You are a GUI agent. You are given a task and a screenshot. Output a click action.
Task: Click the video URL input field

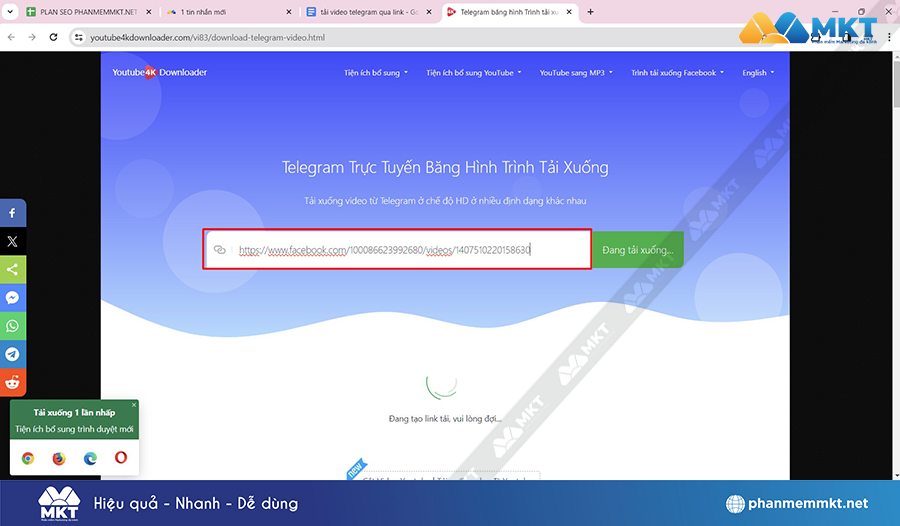click(397, 249)
